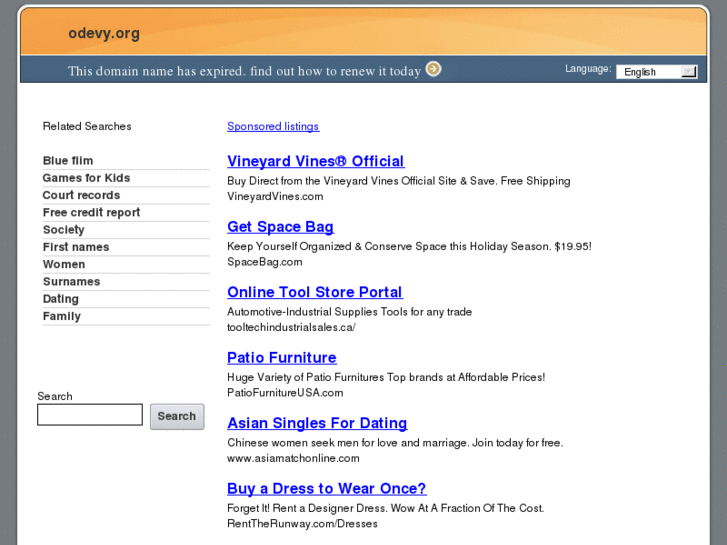Screen dimensions: 727x545
Task: Select the Family related search
Action: coord(62,316)
